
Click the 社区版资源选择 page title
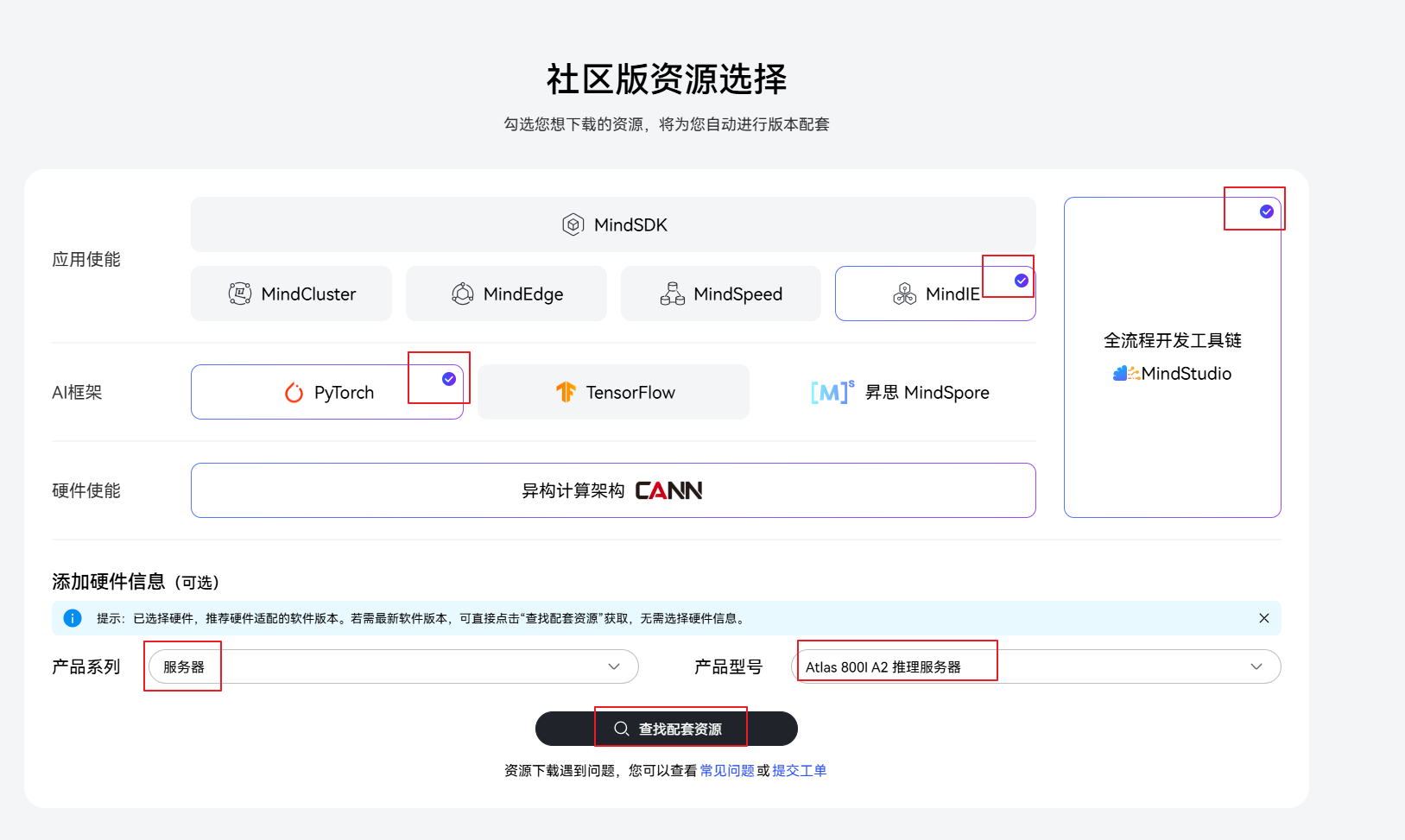point(667,79)
